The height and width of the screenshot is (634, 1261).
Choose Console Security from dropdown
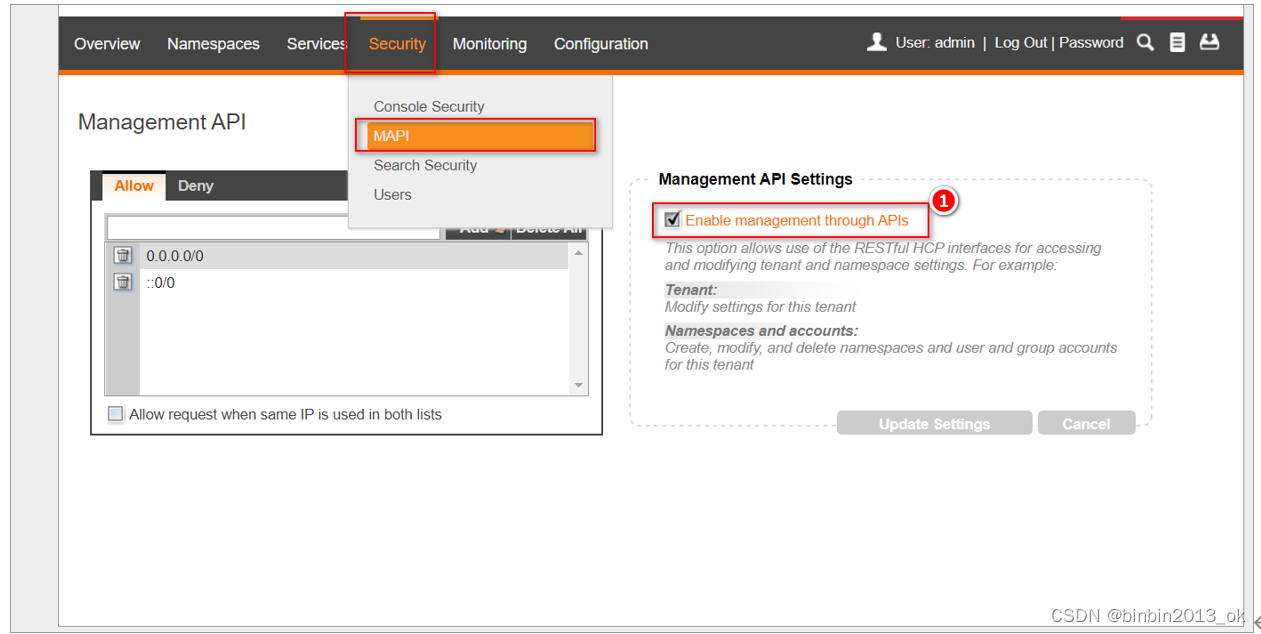click(x=429, y=106)
